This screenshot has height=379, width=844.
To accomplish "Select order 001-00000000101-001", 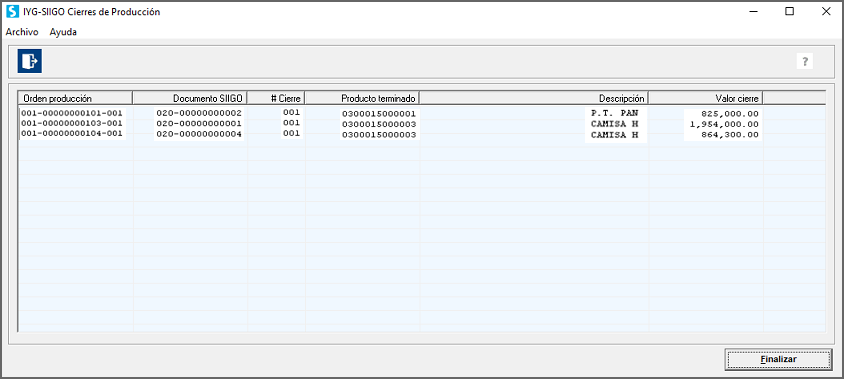I will click(72, 114).
